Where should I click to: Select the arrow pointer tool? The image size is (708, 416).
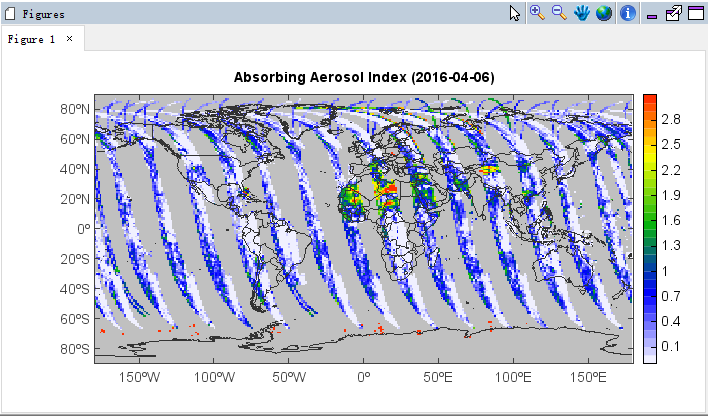pyautogui.click(x=515, y=13)
